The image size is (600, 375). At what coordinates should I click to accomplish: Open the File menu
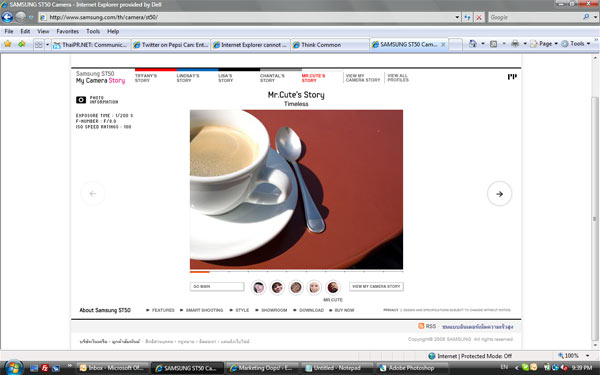(x=8, y=31)
